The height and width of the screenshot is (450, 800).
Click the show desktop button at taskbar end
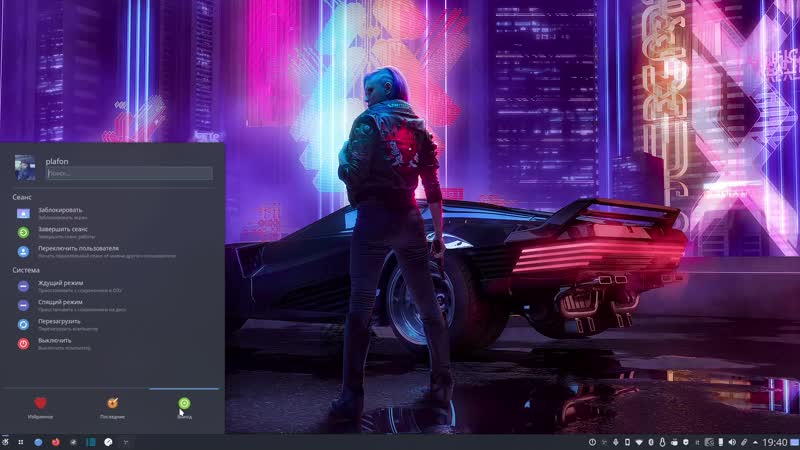click(x=794, y=442)
